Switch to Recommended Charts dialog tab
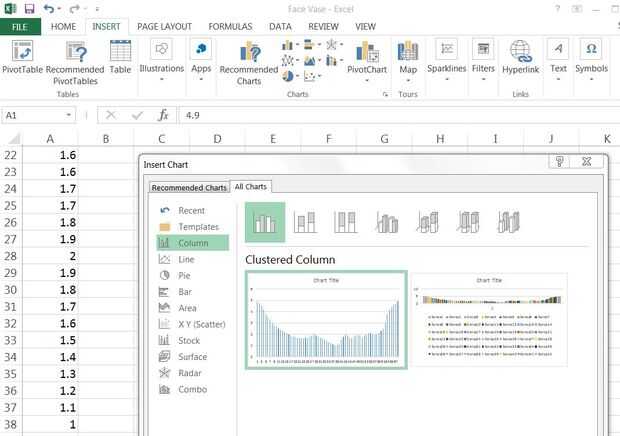The image size is (620, 436). [189, 188]
